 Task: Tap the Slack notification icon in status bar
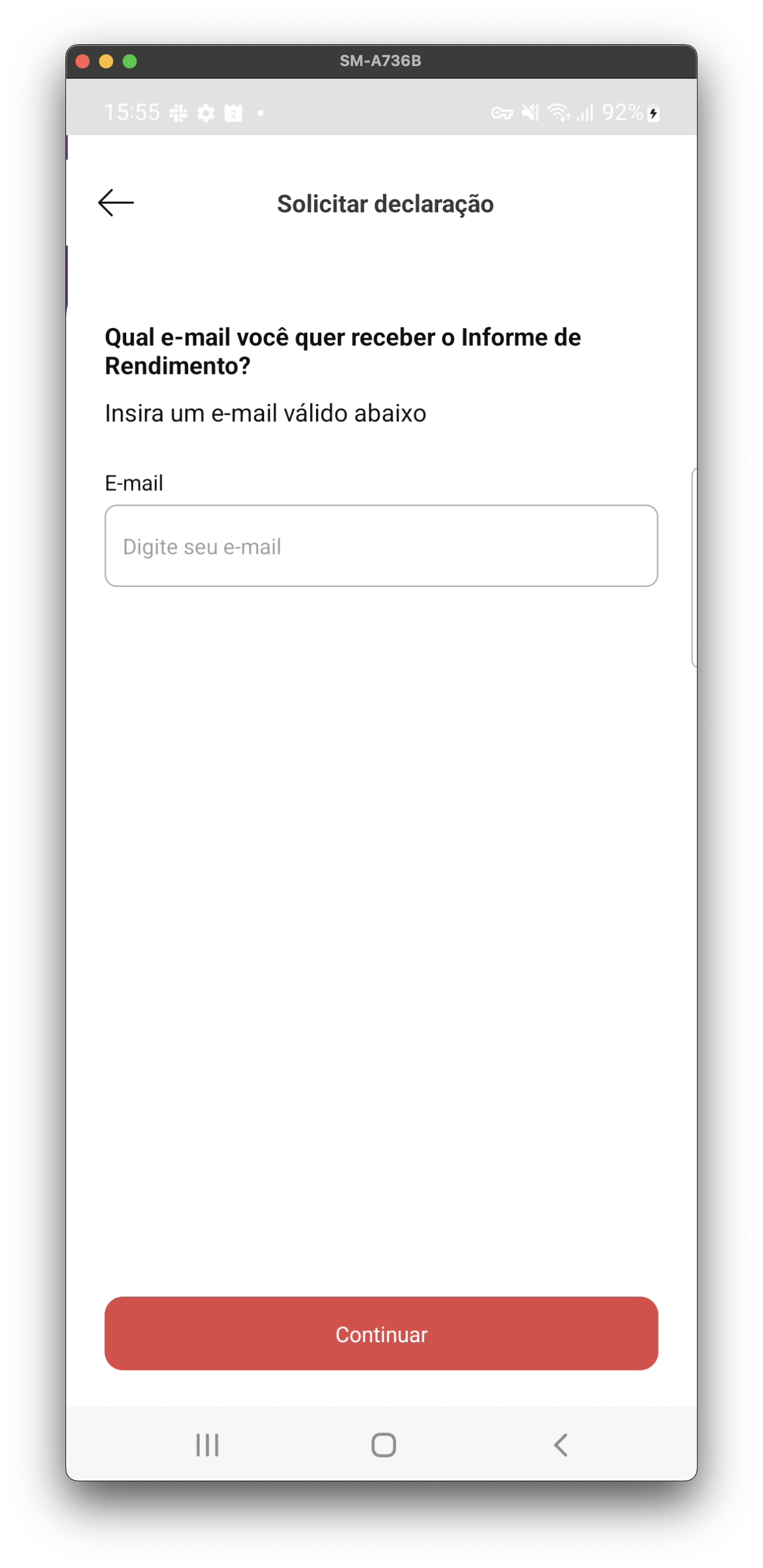[178, 113]
